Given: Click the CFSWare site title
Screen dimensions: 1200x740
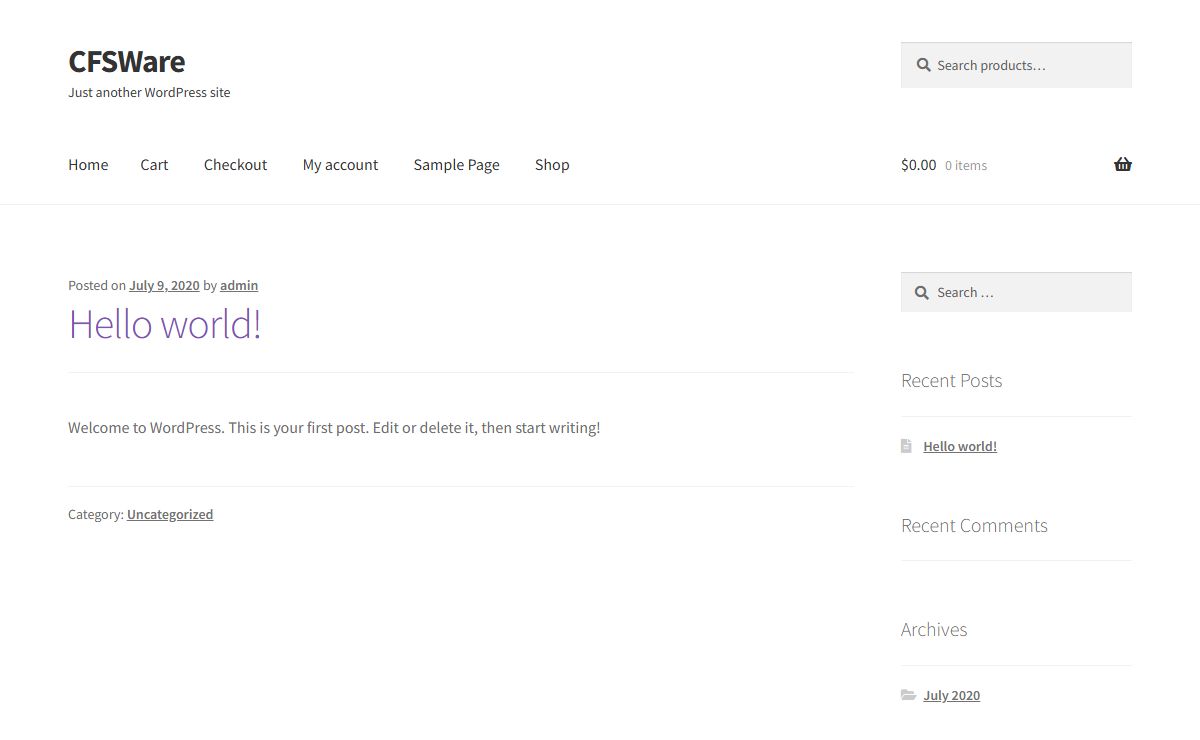Looking at the screenshot, I should tap(127, 61).
